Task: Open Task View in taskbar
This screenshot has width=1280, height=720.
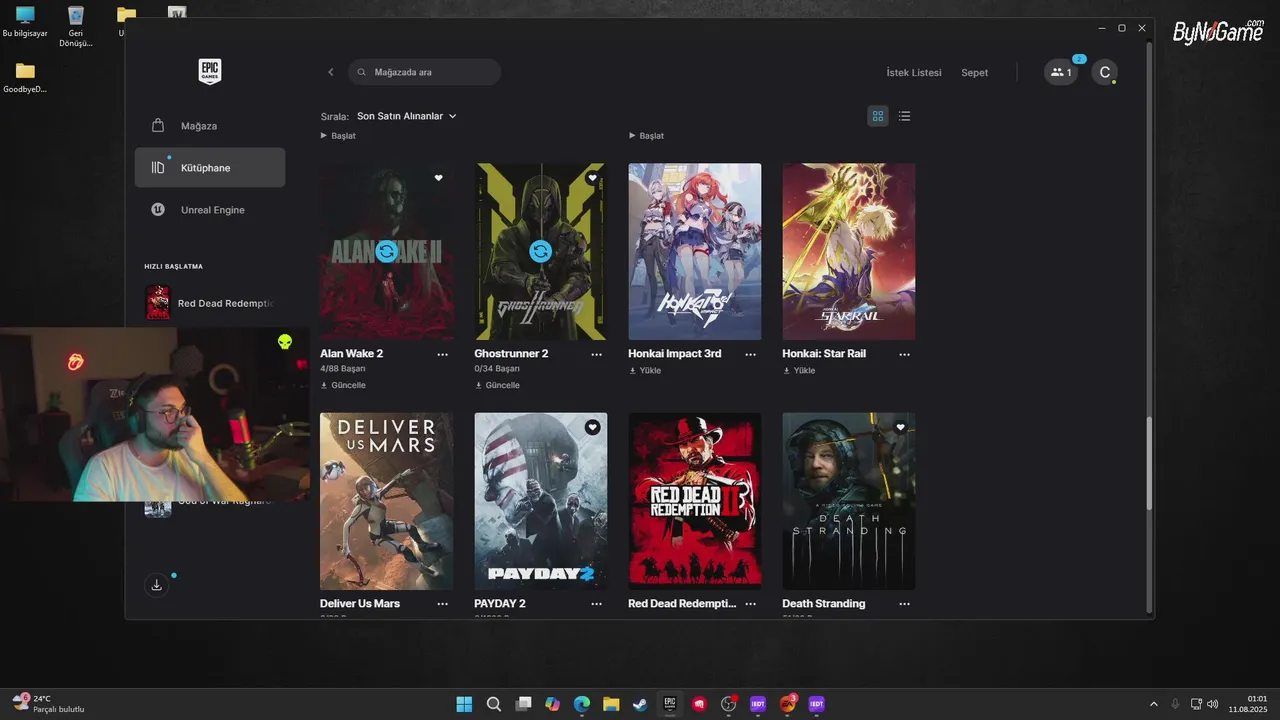Action: click(x=523, y=704)
